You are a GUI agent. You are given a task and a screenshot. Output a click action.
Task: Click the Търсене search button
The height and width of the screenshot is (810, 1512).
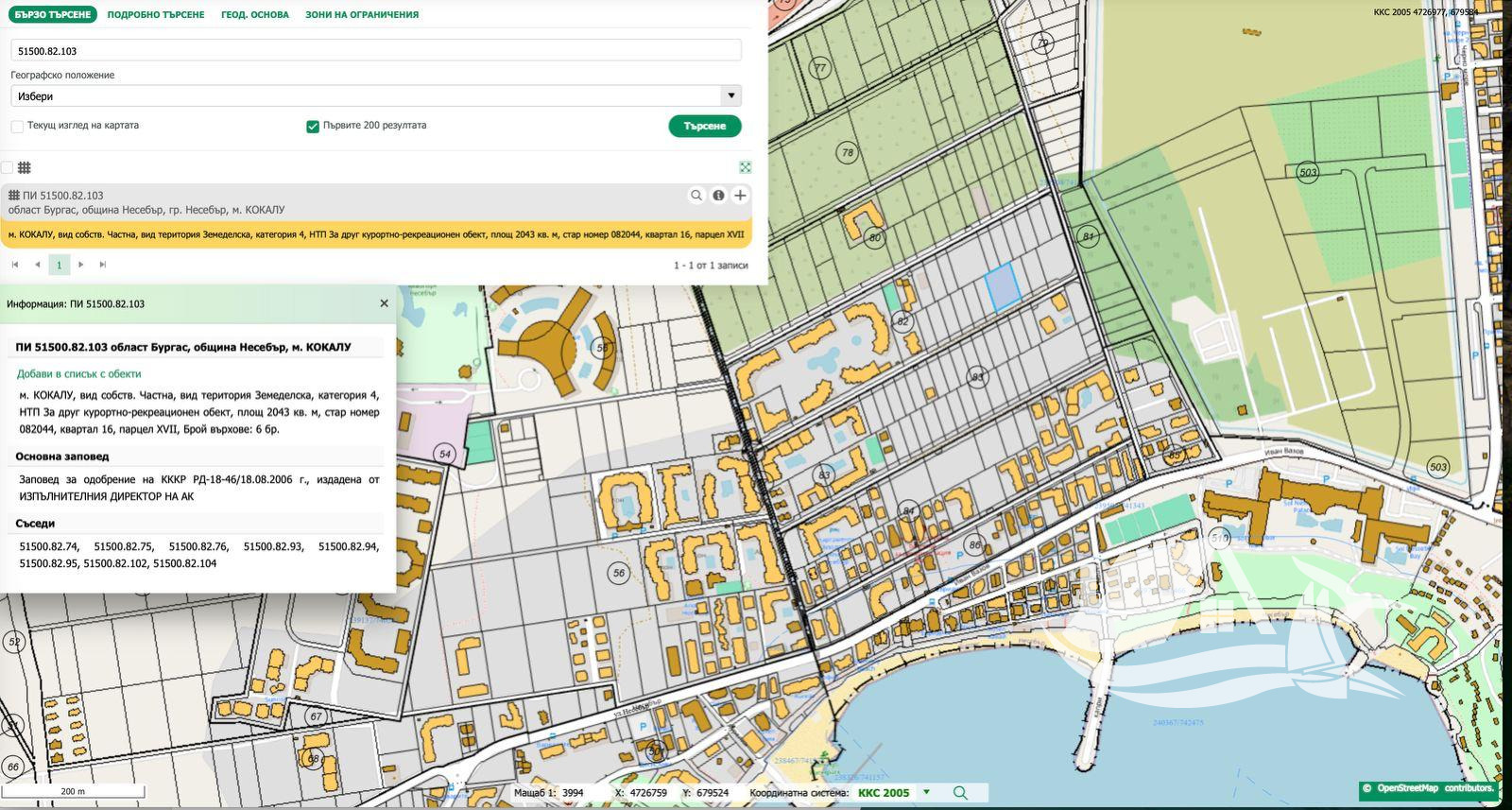[705, 126]
